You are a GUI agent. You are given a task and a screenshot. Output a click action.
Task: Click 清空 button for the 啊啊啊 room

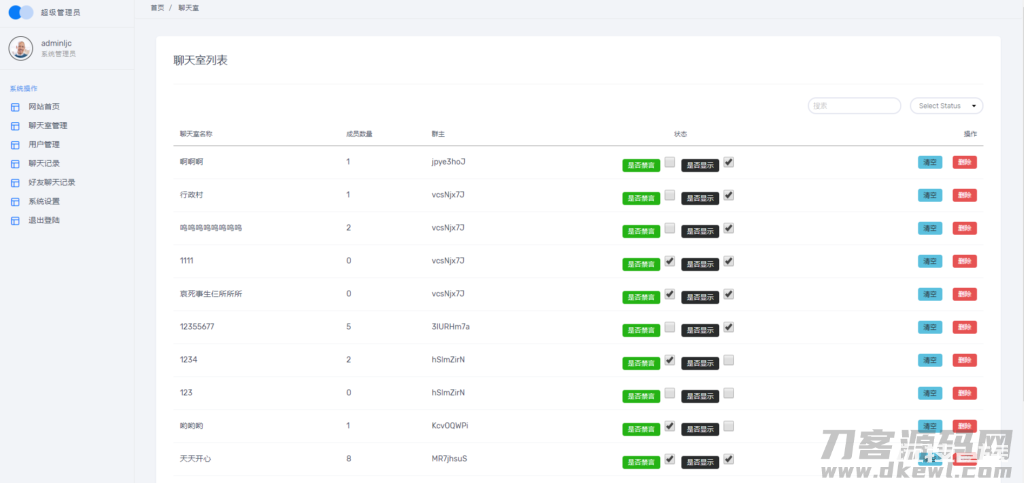(x=929, y=162)
